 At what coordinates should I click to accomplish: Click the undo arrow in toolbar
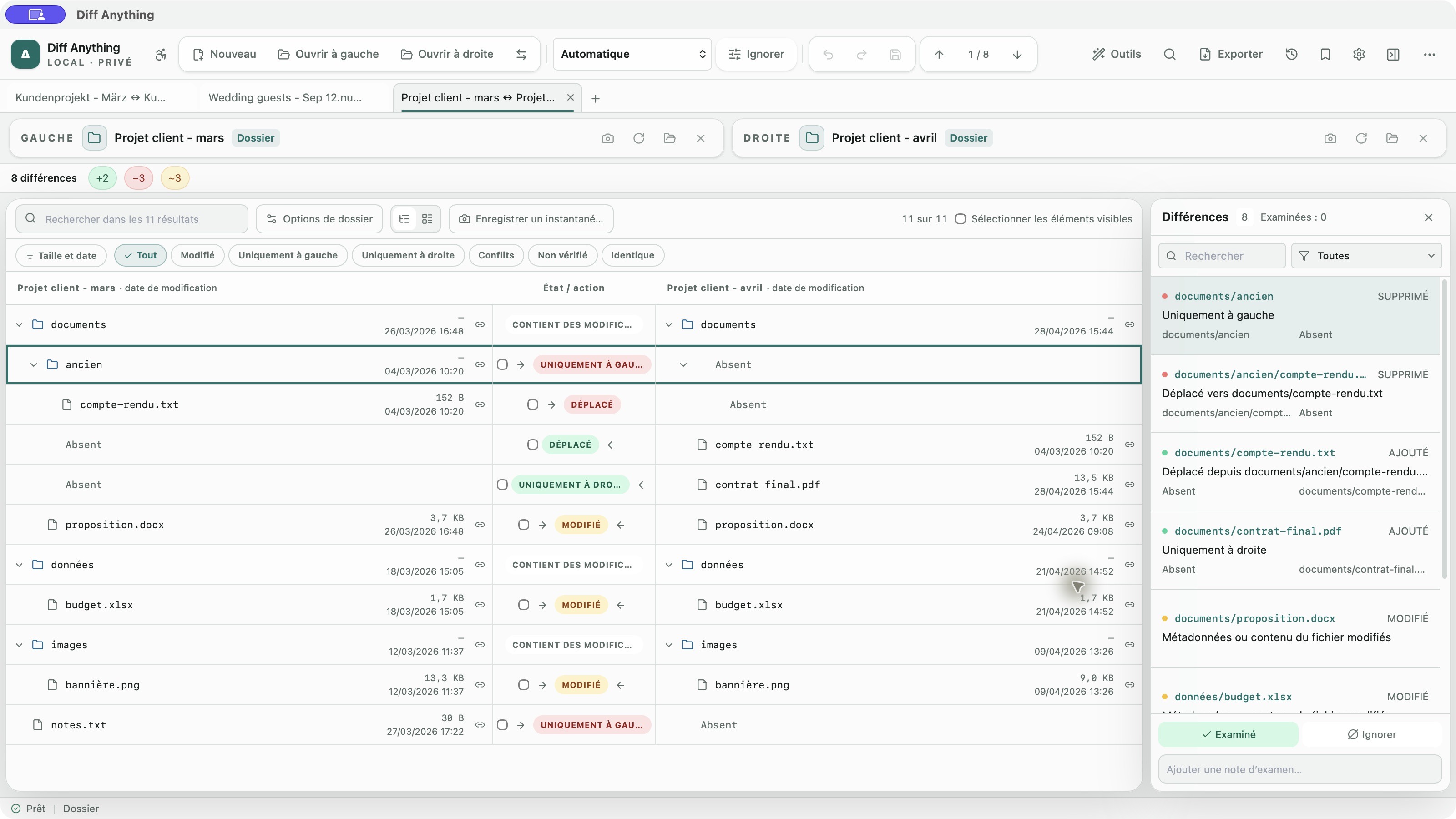pyautogui.click(x=828, y=54)
